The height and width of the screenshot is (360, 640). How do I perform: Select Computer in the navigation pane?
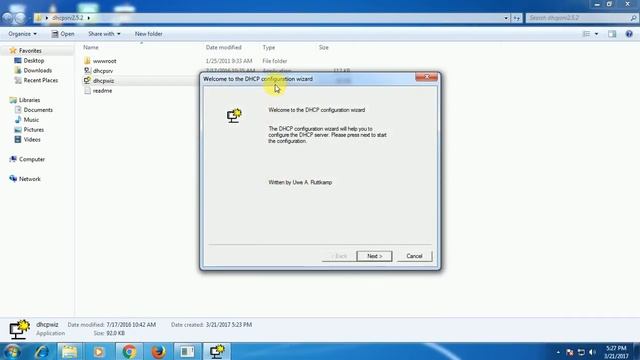click(32, 159)
